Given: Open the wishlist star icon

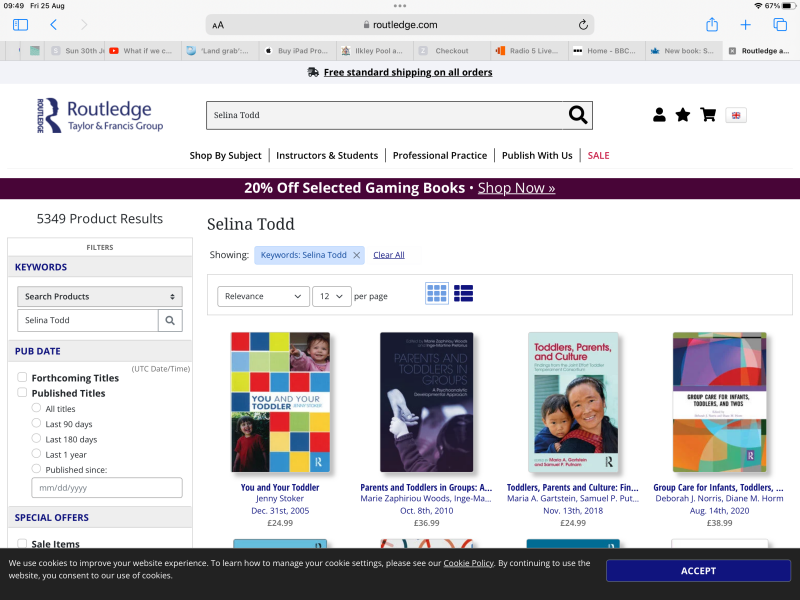Looking at the screenshot, I should click(x=683, y=115).
